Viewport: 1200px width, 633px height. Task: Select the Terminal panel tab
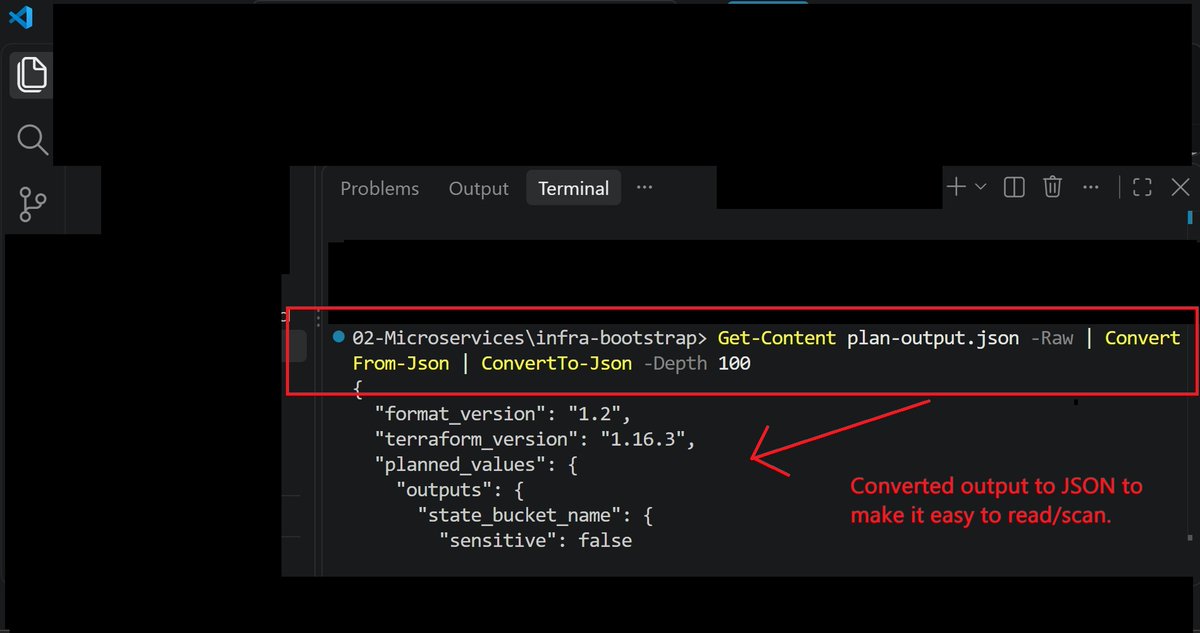573,188
